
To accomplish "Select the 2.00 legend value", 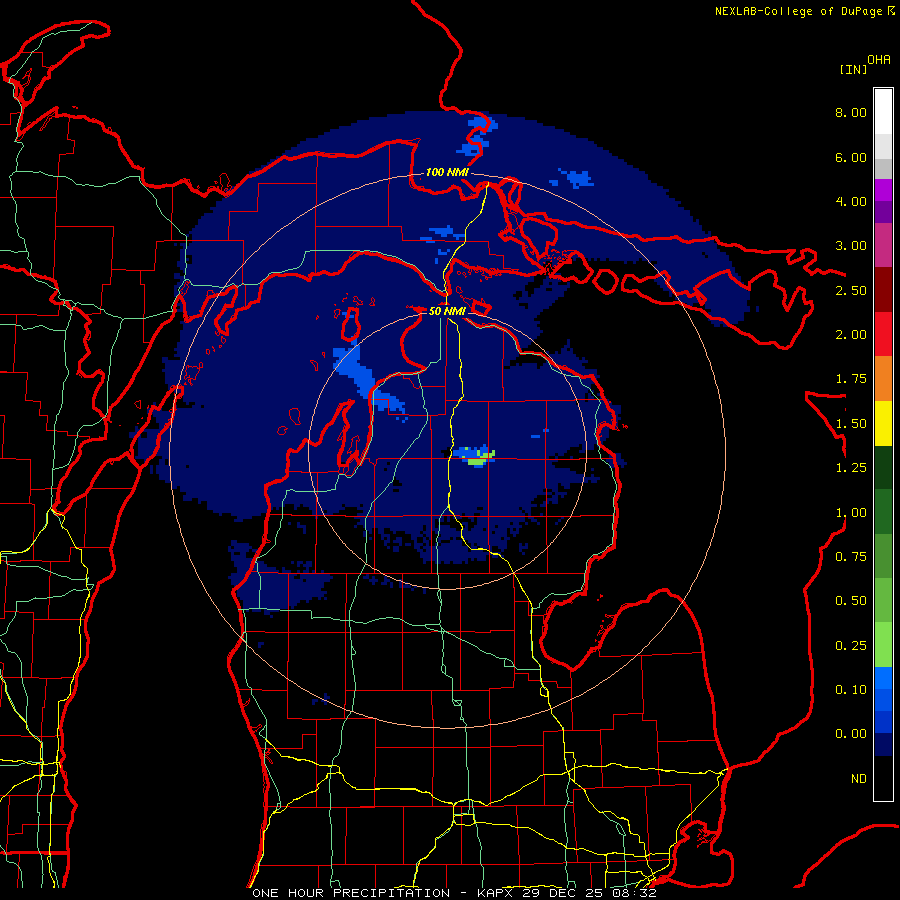I will [x=851, y=335].
